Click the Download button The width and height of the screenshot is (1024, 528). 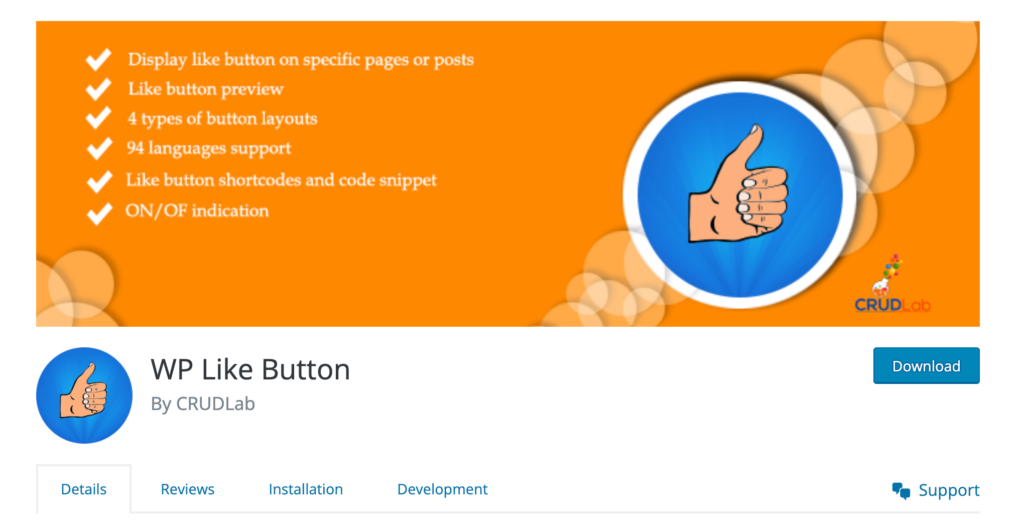point(926,365)
